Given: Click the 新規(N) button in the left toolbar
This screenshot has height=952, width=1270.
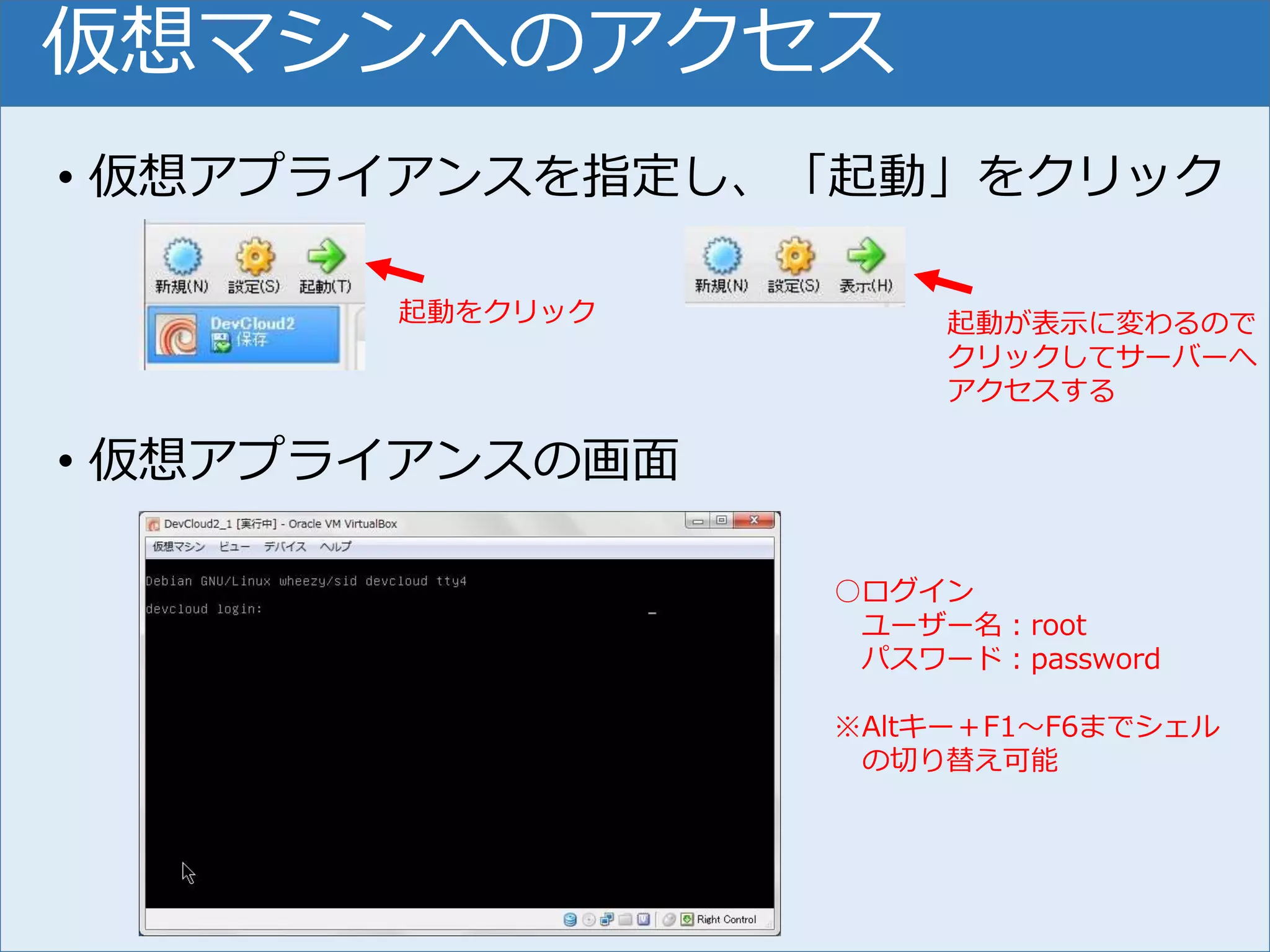Looking at the screenshot, I should 182,267.
